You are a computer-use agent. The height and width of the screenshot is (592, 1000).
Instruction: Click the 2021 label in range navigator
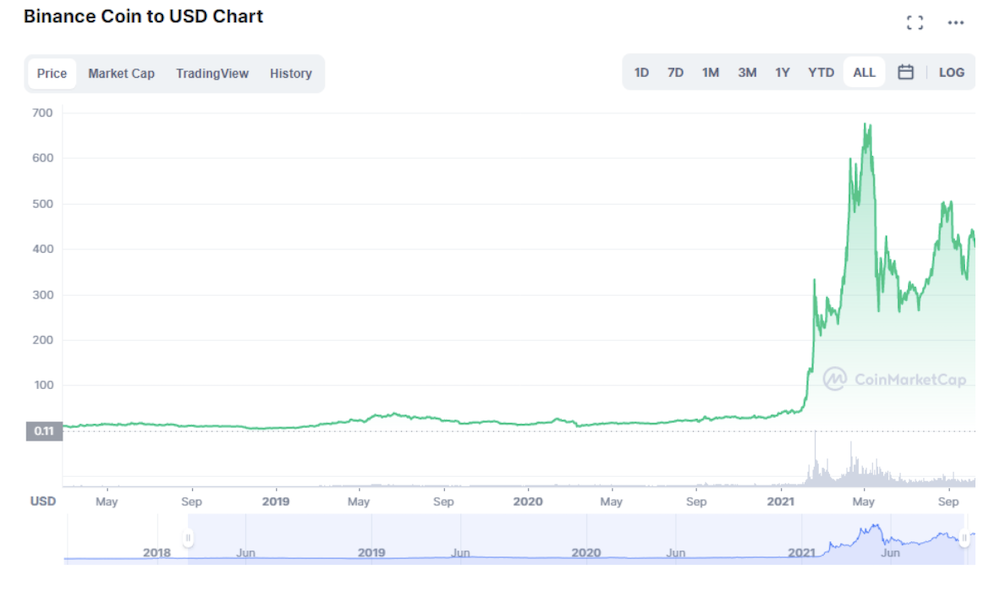(802, 552)
